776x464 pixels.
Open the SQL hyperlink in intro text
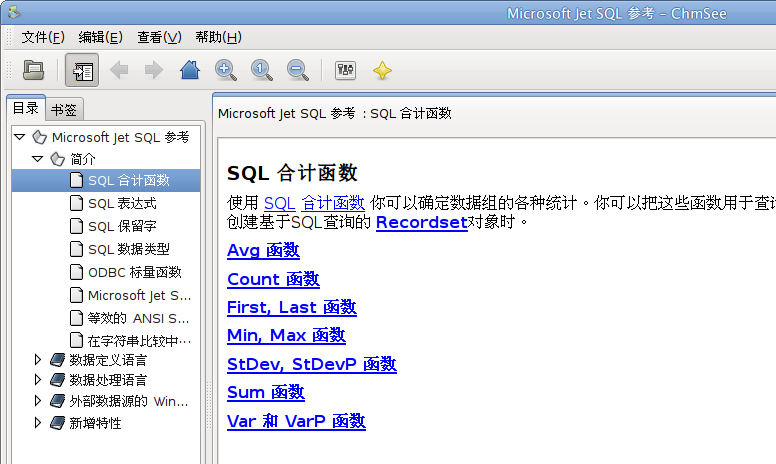pyautogui.click(x=280, y=203)
